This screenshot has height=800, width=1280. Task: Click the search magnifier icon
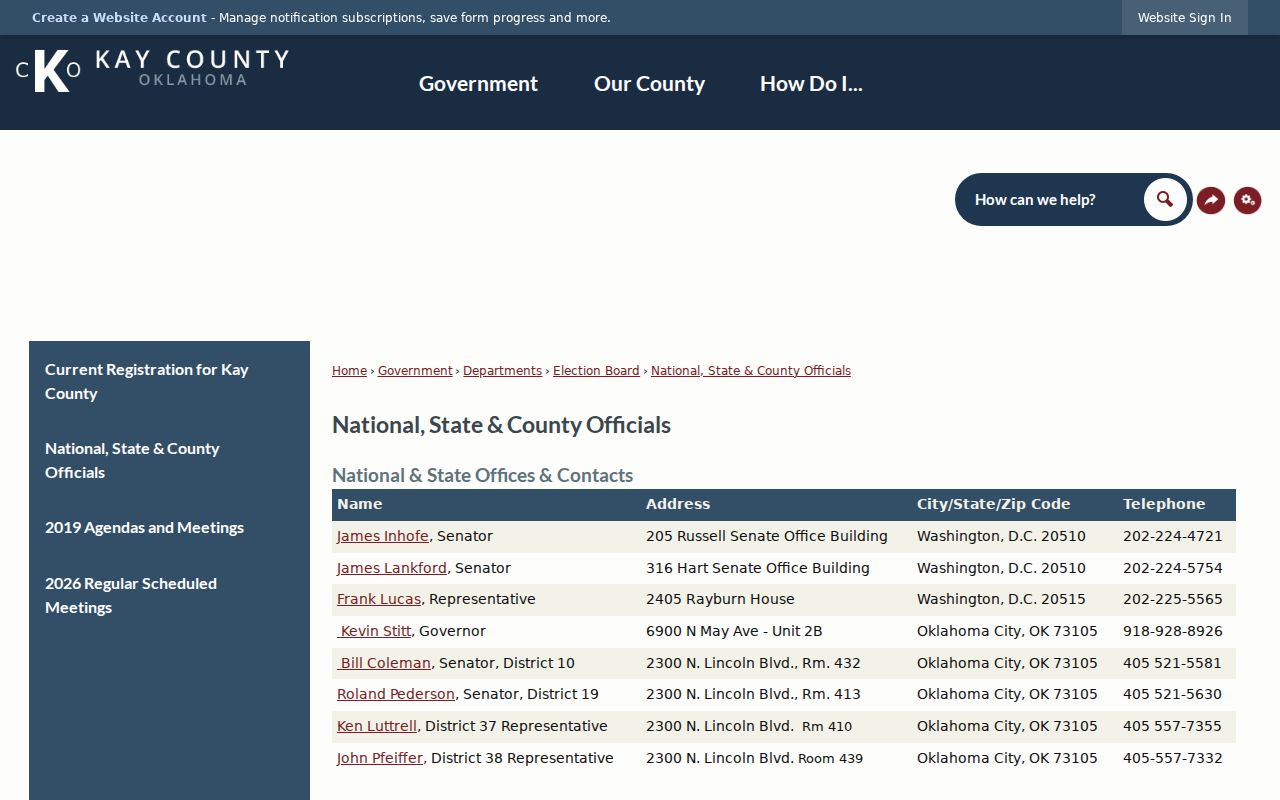coord(1165,199)
